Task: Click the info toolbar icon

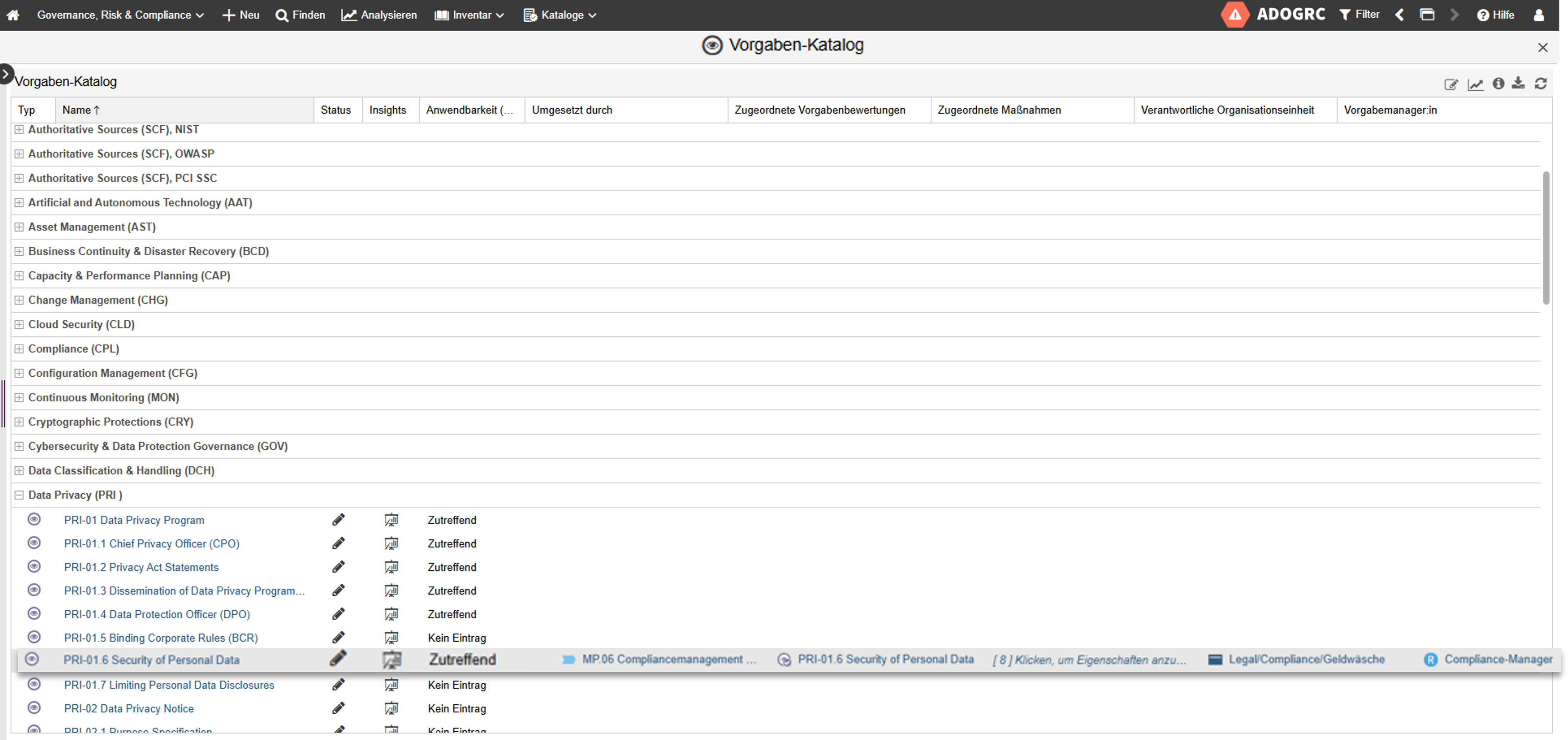Action: pos(1499,84)
